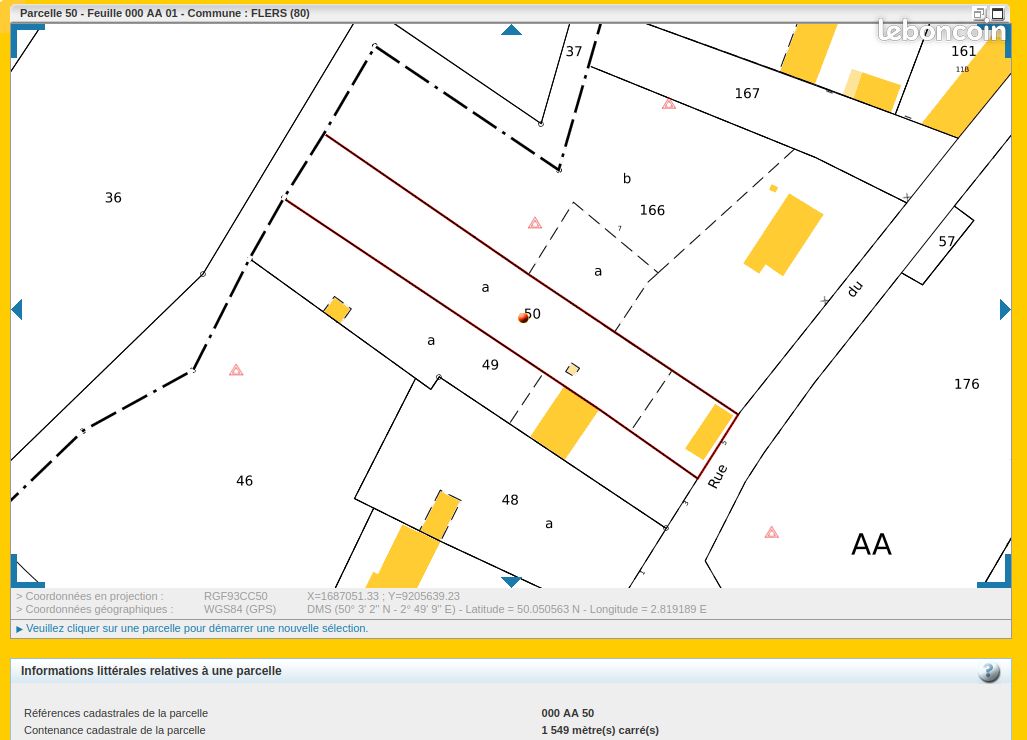Click the WGS84 (GPS) label
This screenshot has height=740, width=1027.
pyautogui.click(x=240, y=609)
